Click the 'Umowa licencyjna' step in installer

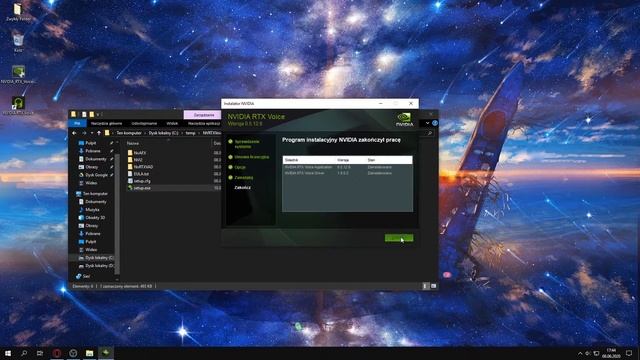click(251, 157)
